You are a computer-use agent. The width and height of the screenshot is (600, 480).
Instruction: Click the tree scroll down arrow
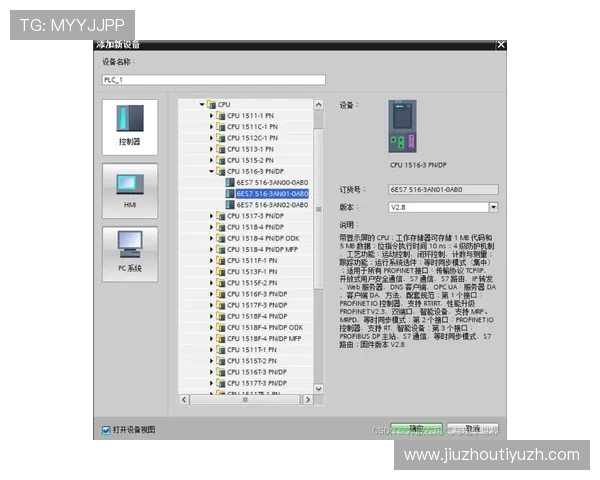(x=318, y=389)
